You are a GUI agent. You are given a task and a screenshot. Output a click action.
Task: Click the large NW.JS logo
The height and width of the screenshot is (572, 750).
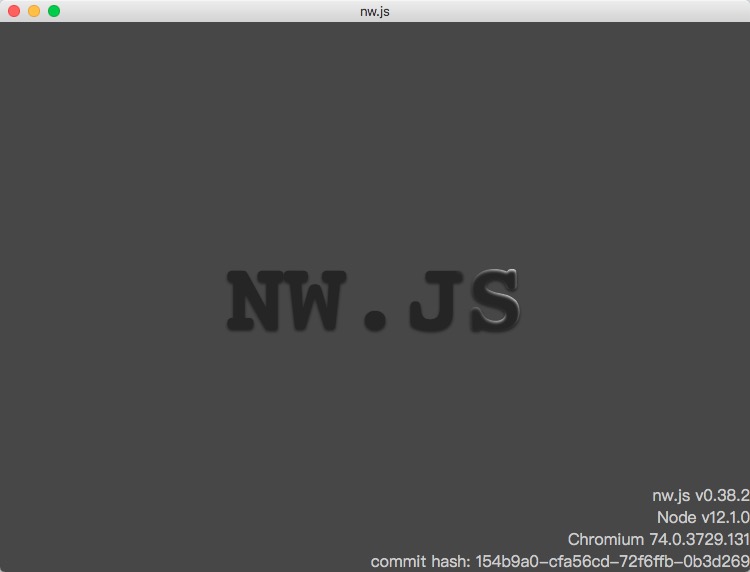point(374,301)
